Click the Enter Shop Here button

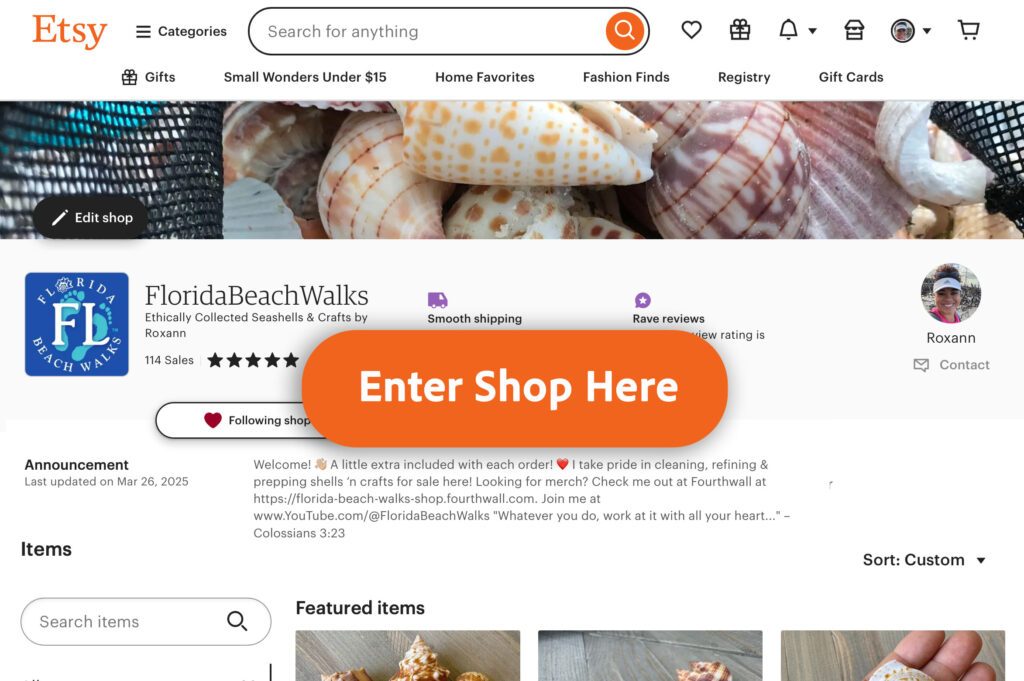tap(515, 388)
